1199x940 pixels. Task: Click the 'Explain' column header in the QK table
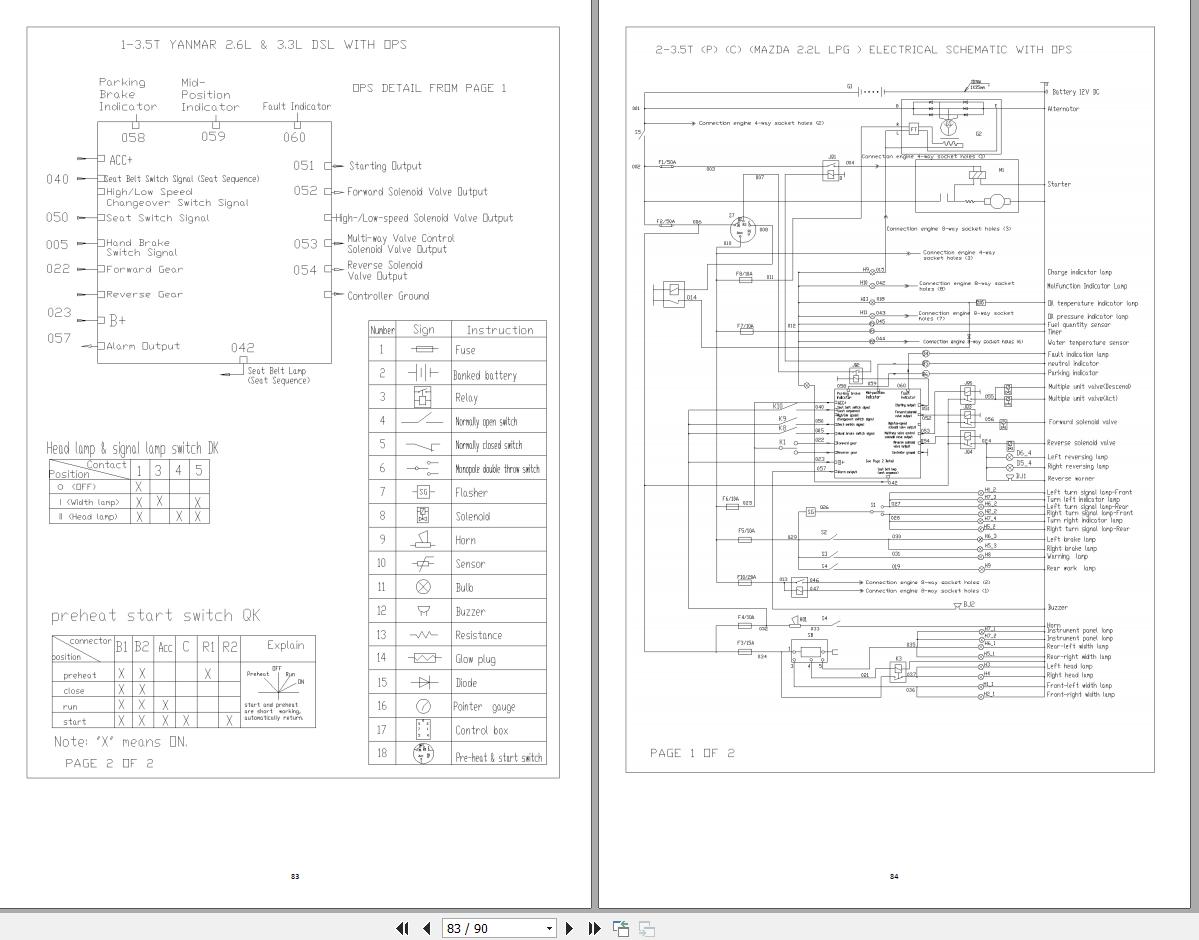point(285,646)
